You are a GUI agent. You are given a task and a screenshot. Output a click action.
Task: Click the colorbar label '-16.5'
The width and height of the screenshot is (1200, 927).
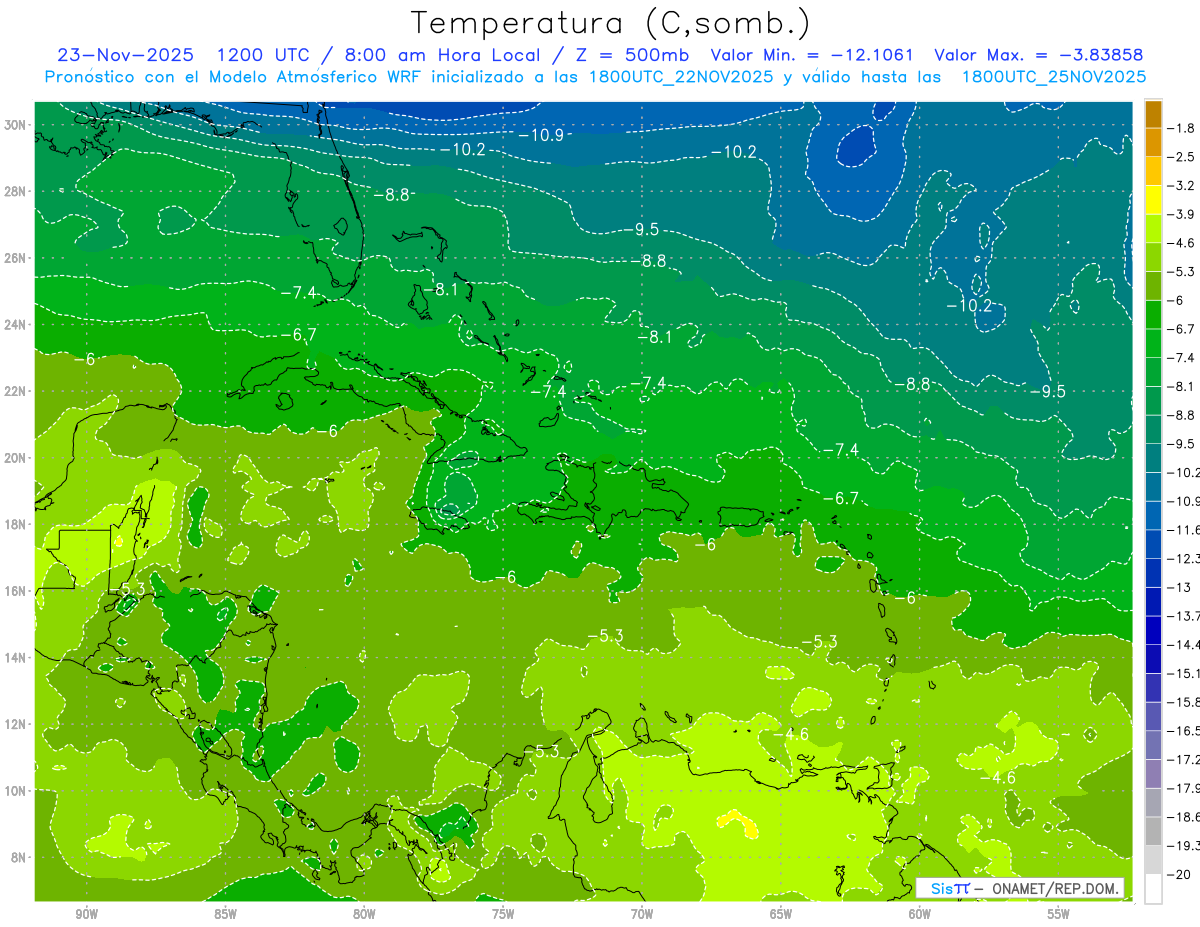point(1184,730)
